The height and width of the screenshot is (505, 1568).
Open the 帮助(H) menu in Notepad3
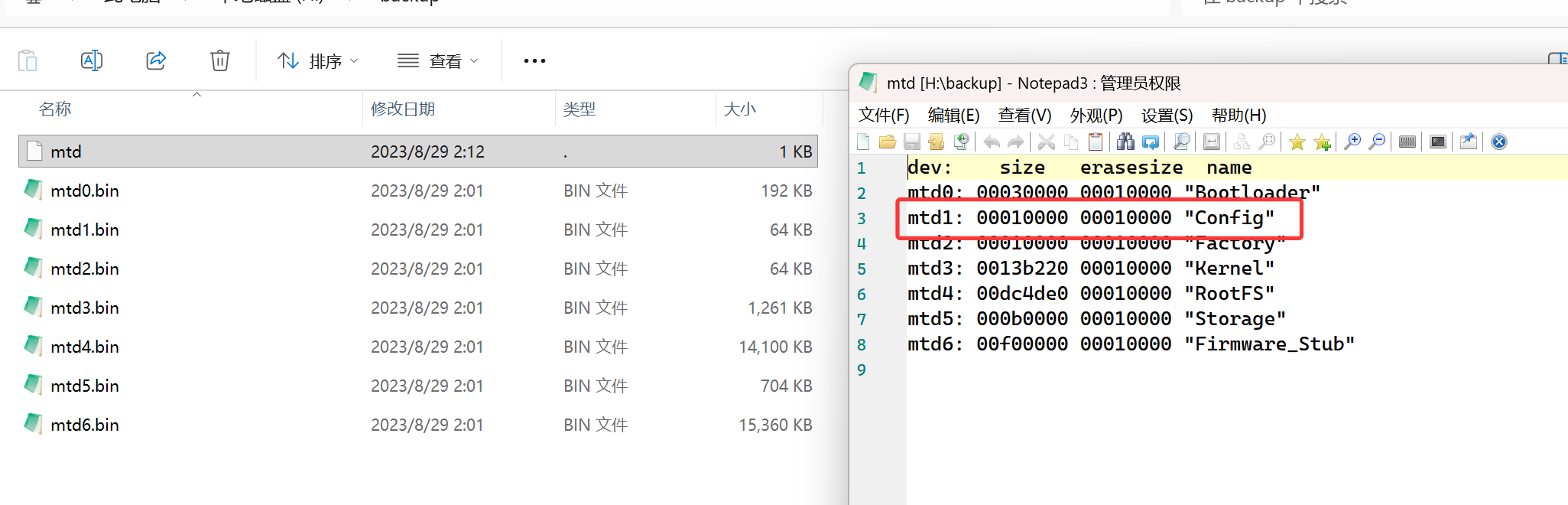click(x=1238, y=115)
